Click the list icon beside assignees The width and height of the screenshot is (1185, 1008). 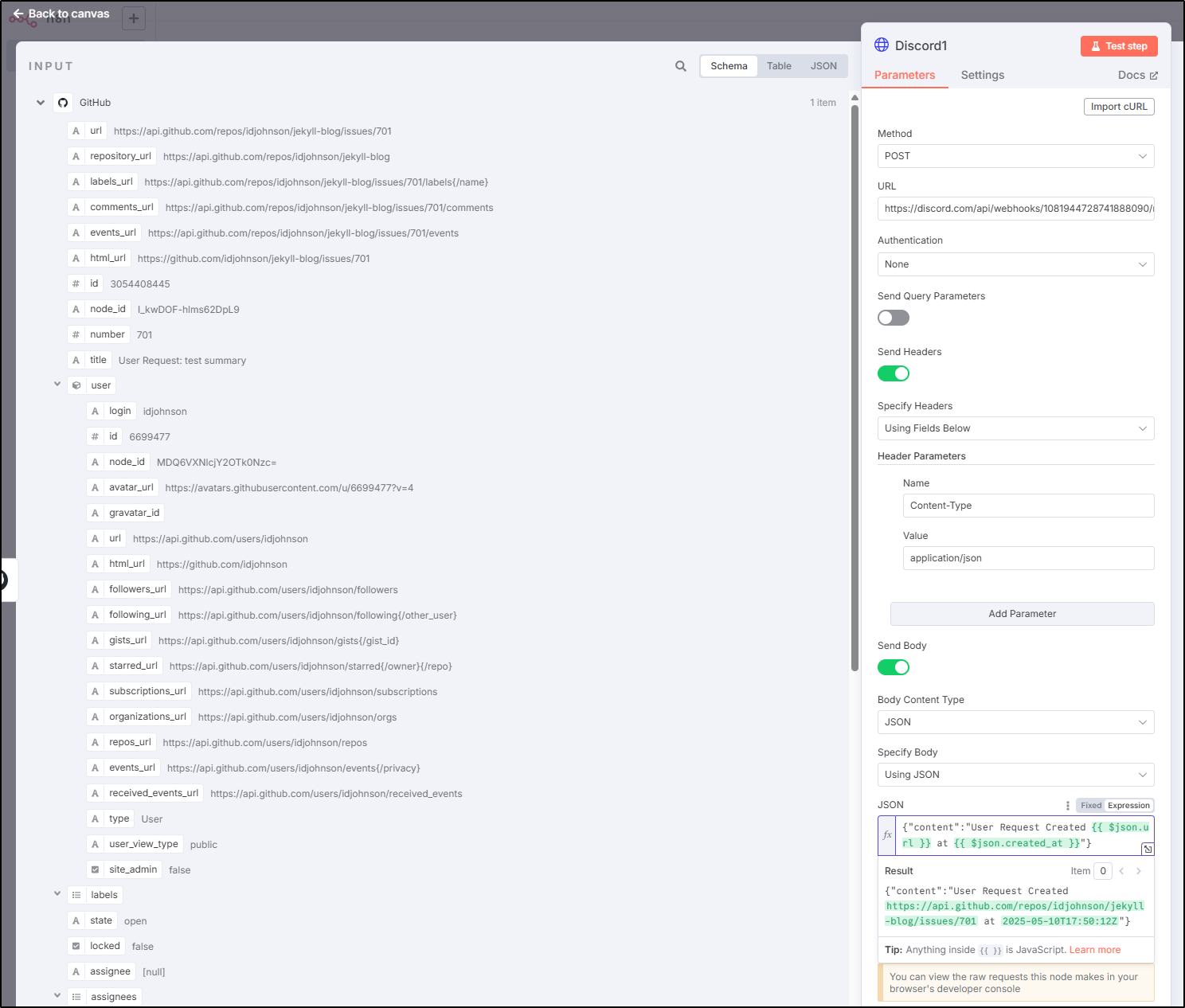(76, 997)
